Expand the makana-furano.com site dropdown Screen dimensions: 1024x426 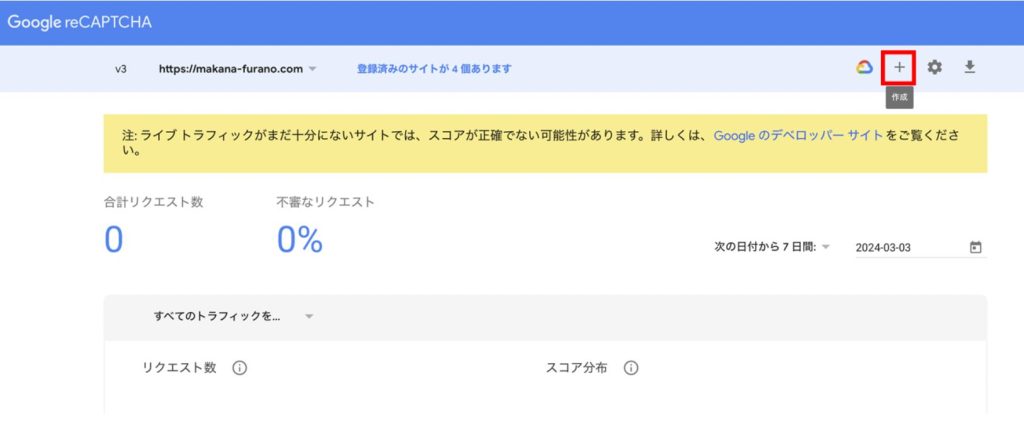click(312, 69)
